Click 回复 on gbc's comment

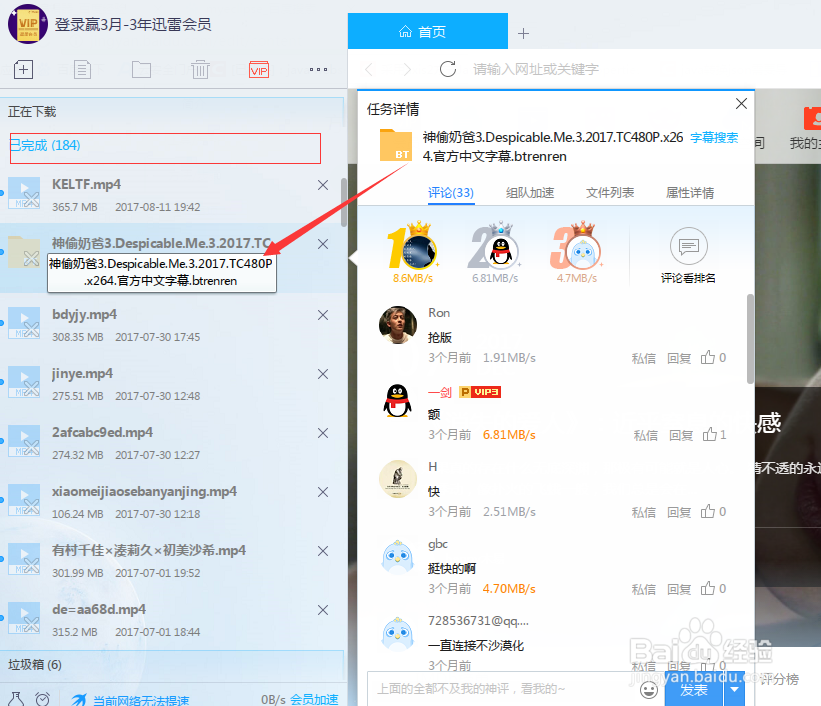click(x=679, y=589)
